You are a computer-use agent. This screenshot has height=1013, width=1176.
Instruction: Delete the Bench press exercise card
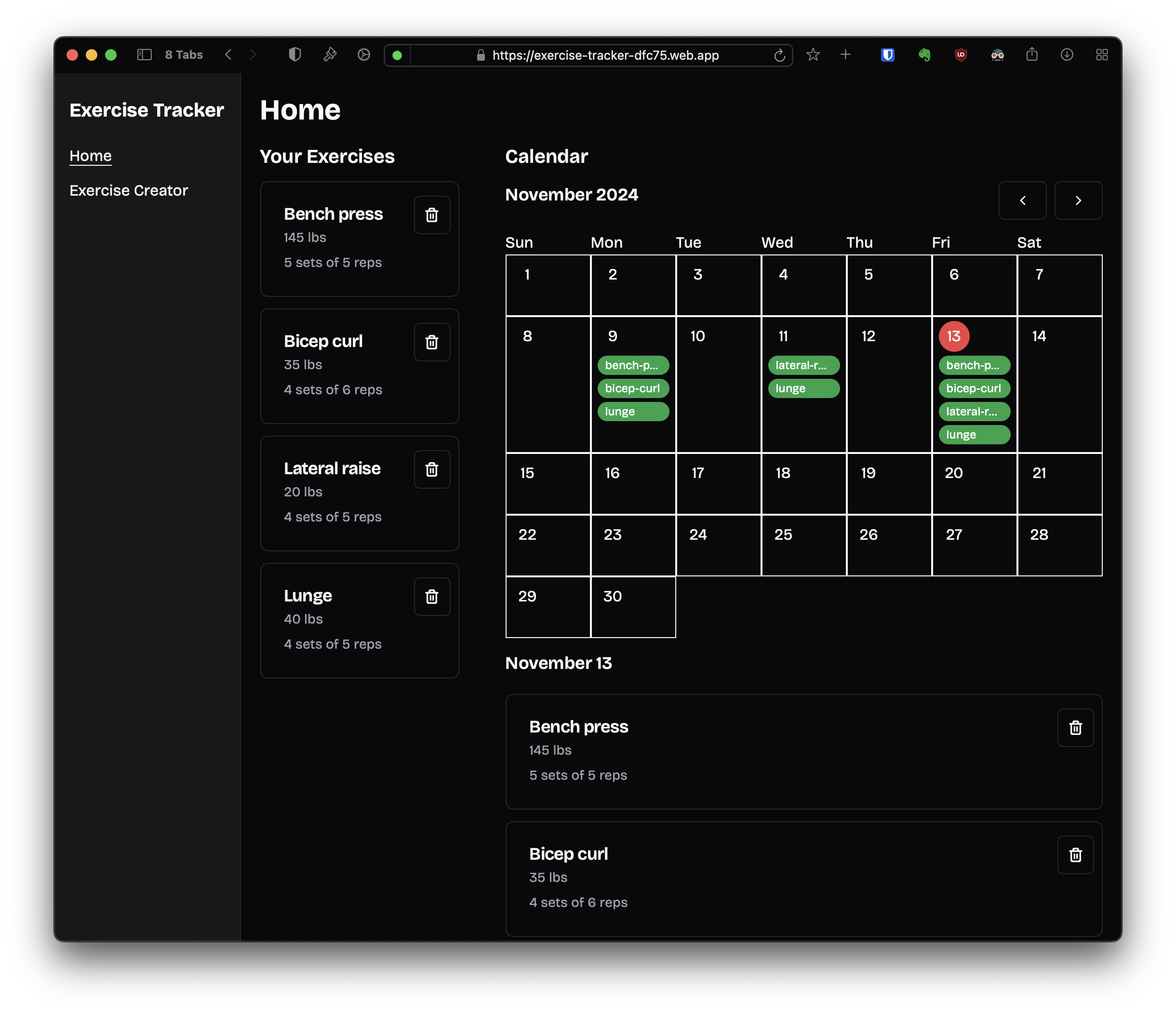click(432, 215)
